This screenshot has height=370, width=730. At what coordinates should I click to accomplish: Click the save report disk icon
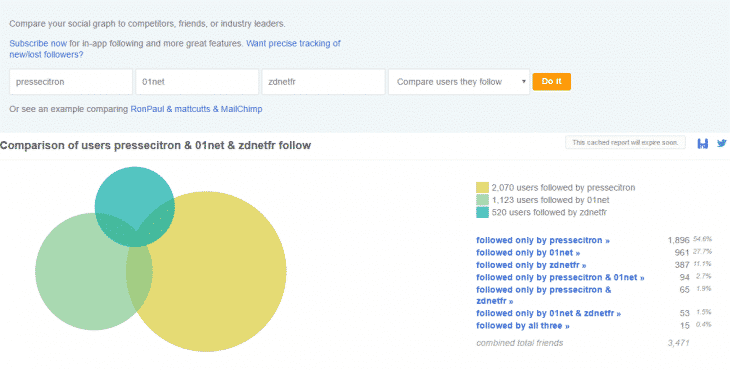click(703, 143)
